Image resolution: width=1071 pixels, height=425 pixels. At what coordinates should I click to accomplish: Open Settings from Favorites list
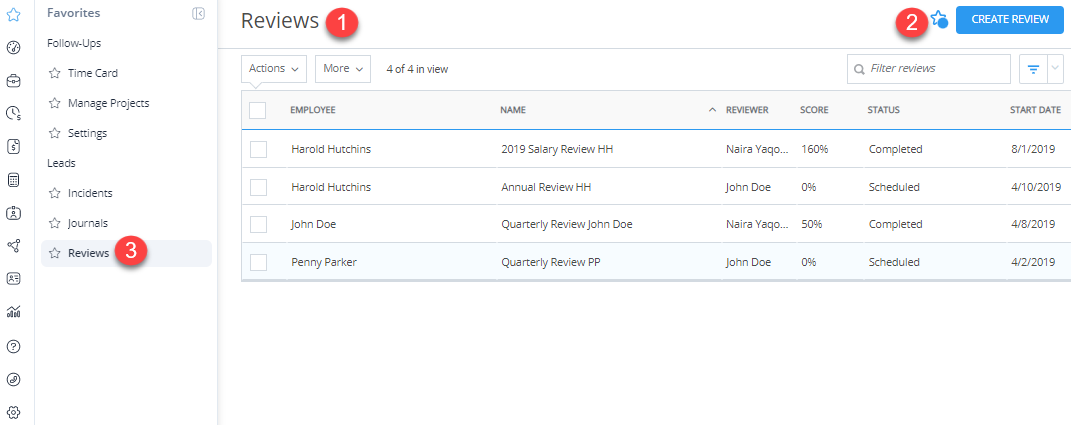(87, 133)
